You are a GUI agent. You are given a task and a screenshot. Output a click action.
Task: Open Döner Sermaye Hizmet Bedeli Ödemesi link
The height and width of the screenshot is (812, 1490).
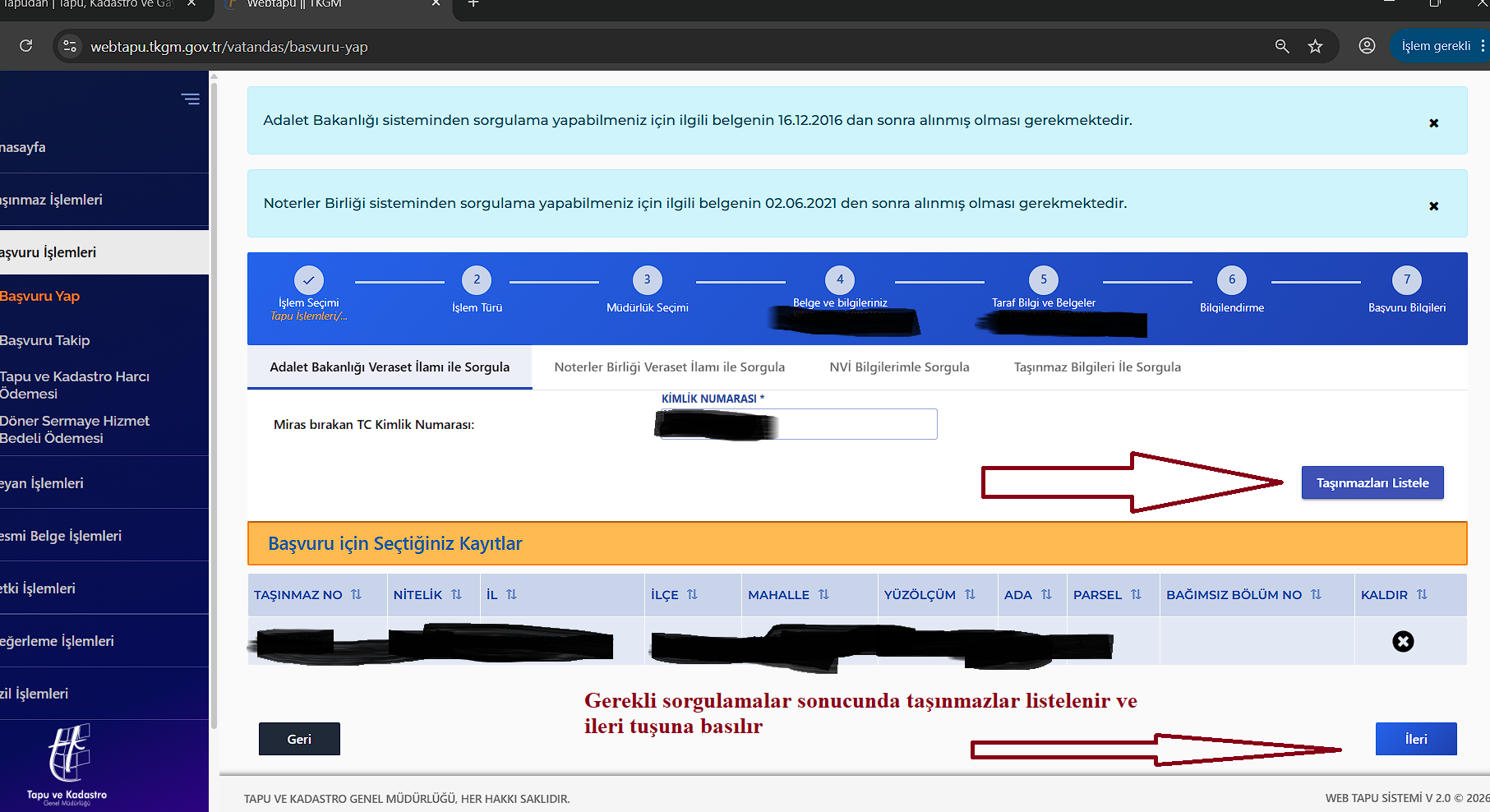click(x=75, y=429)
